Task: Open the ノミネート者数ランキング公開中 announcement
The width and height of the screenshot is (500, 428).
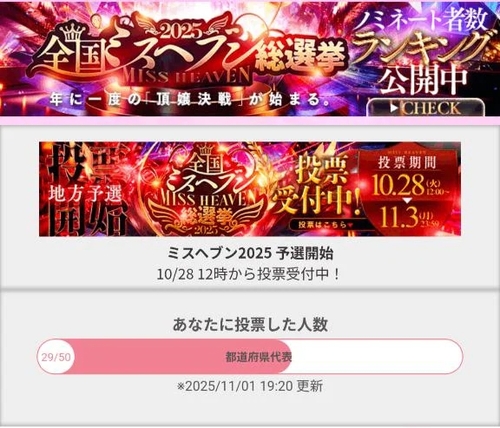Action: click(425, 52)
